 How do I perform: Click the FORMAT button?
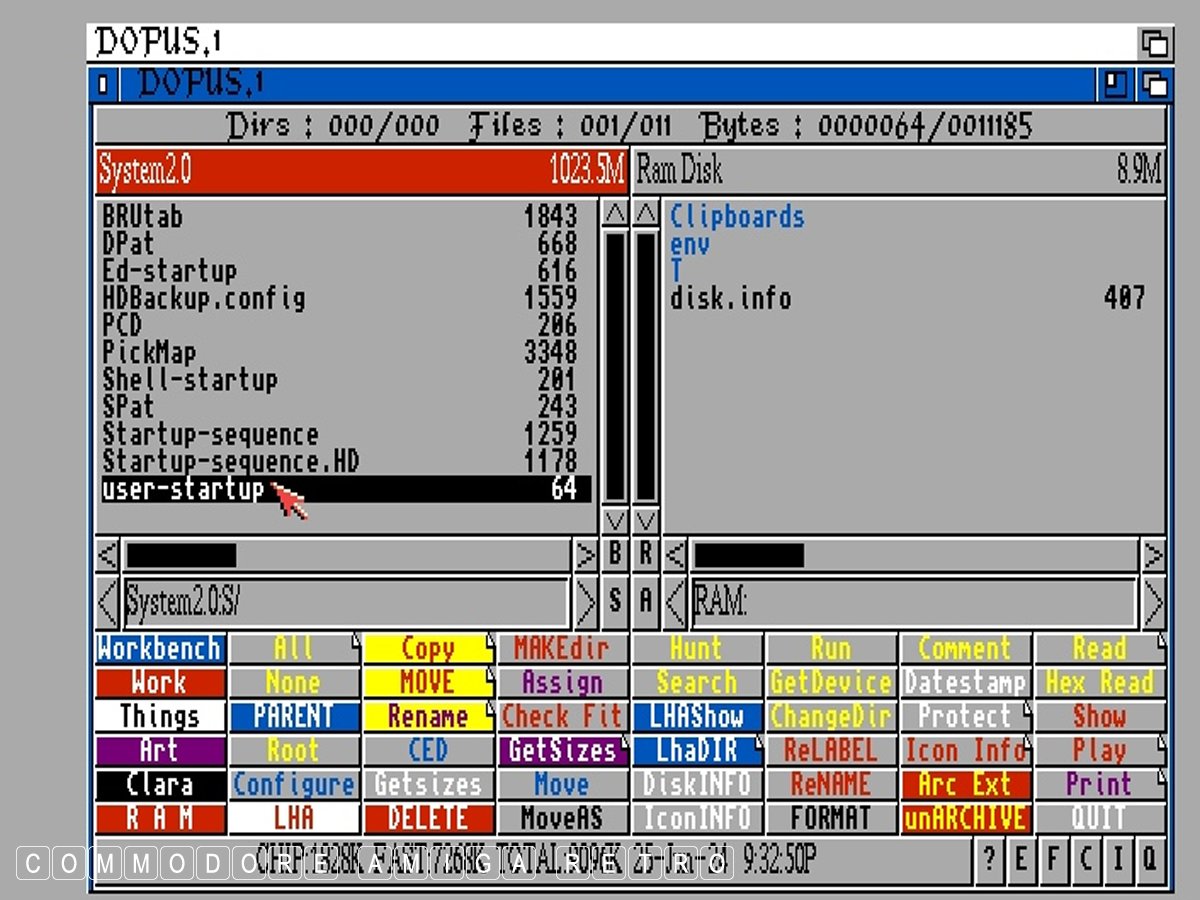830,818
